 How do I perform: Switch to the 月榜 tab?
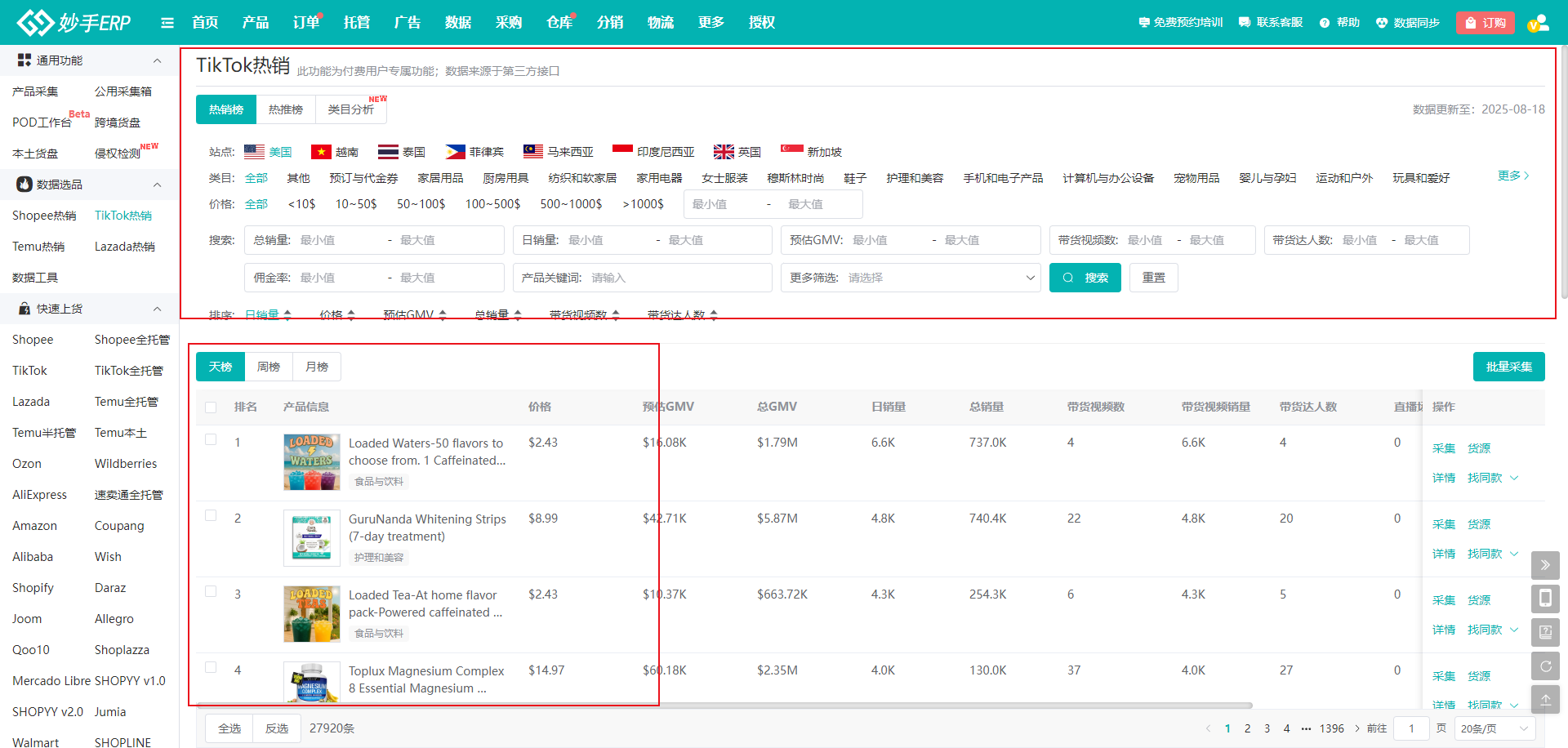tap(317, 367)
